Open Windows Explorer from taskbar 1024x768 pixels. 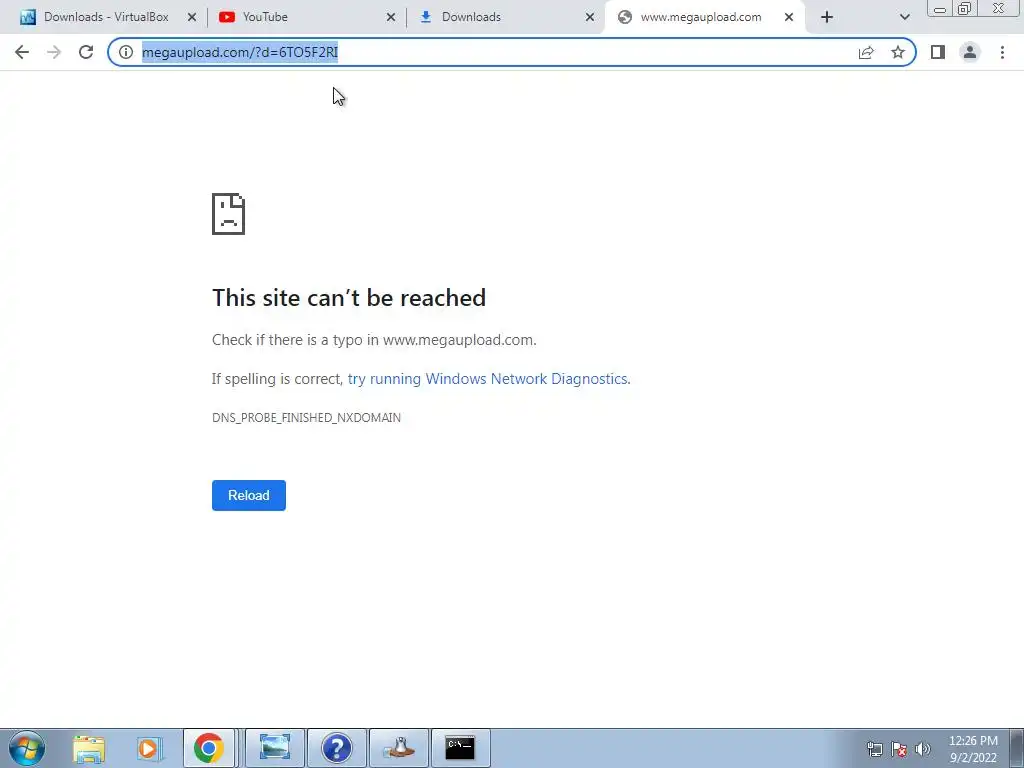coord(89,748)
